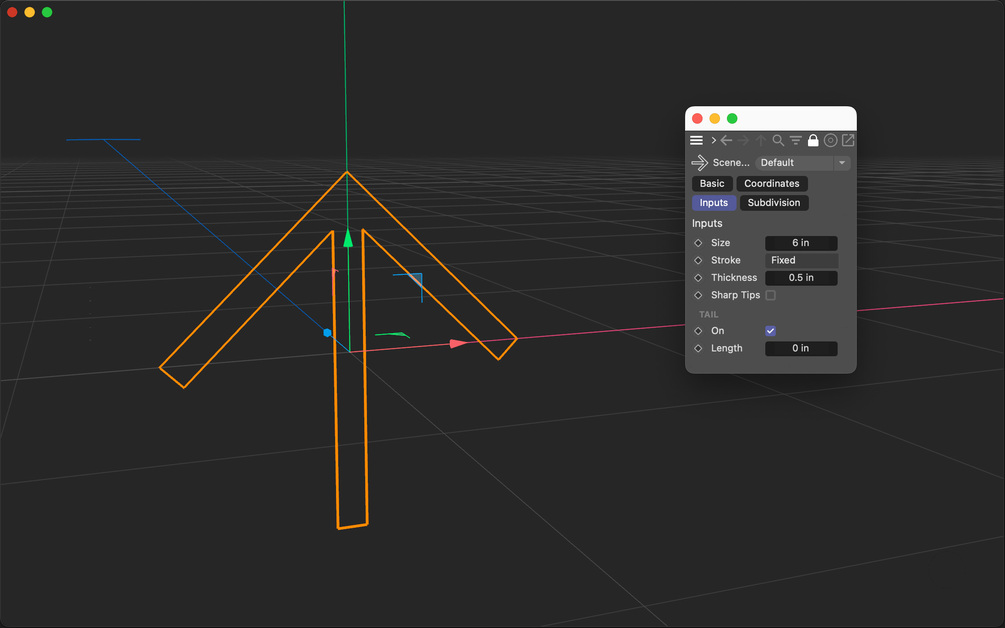Open the Subdivision tab

pos(773,202)
